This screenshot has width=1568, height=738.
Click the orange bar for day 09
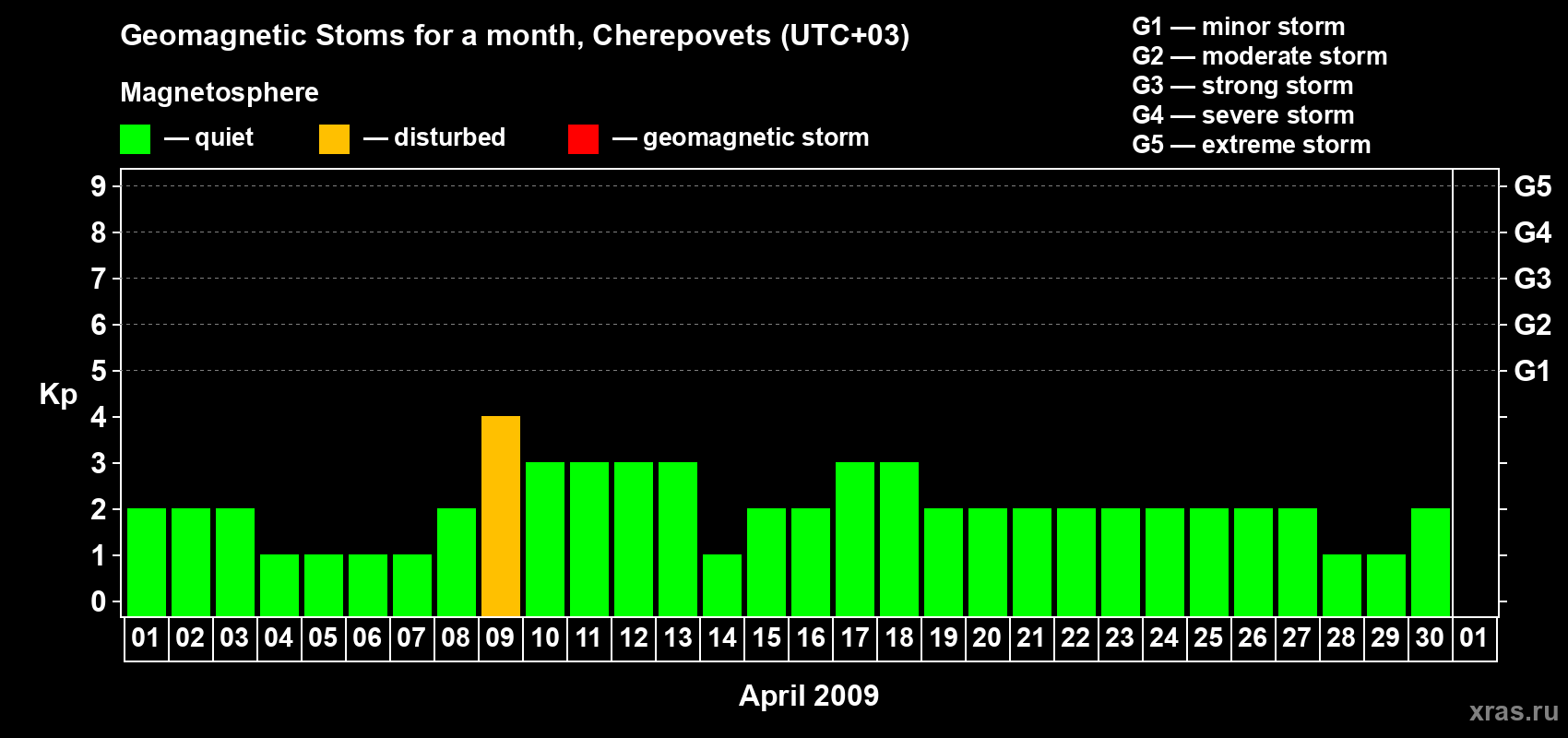tap(501, 516)
